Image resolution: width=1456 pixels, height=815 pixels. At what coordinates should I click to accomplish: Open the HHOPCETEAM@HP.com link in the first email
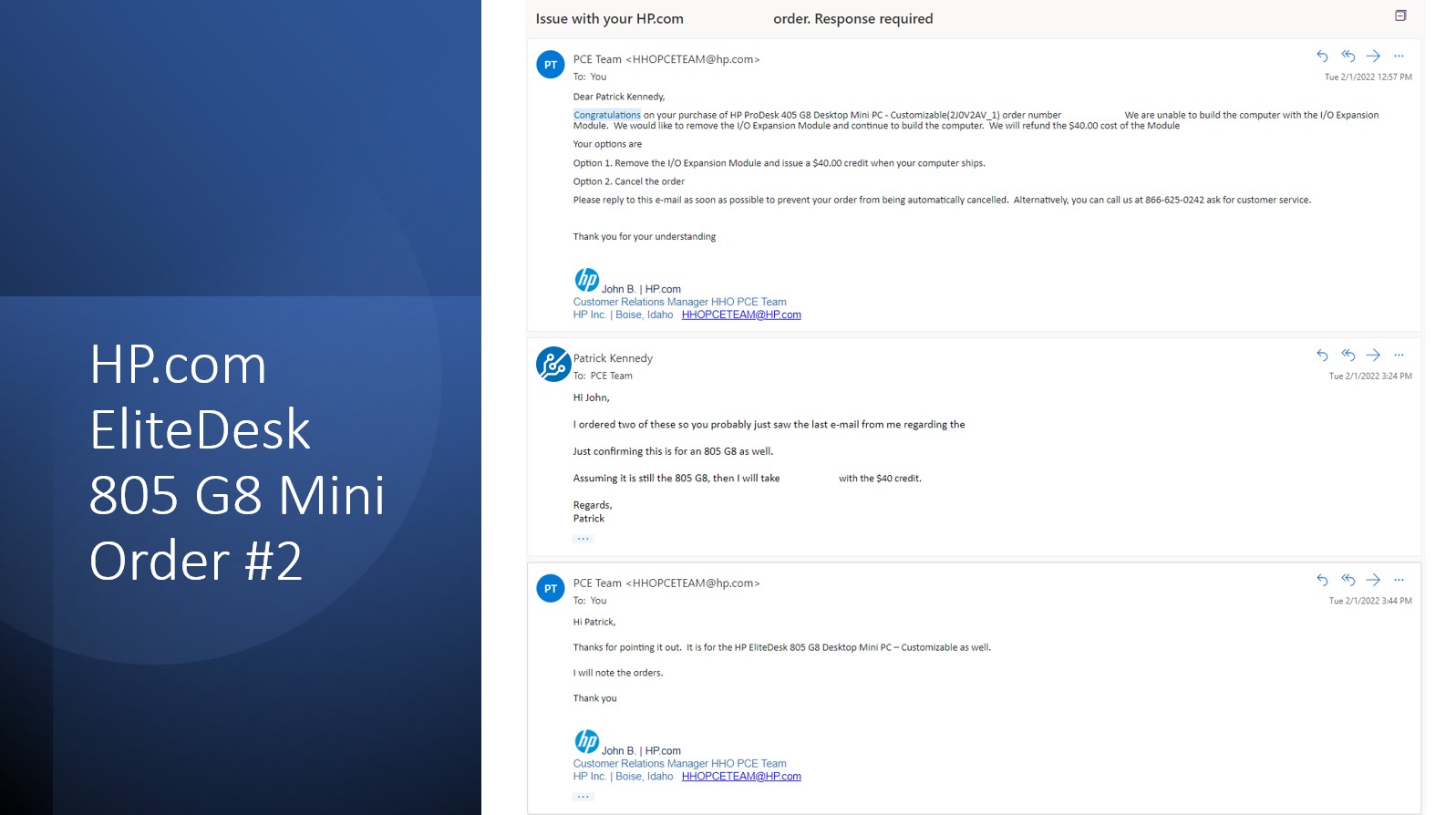click(741, 315)
